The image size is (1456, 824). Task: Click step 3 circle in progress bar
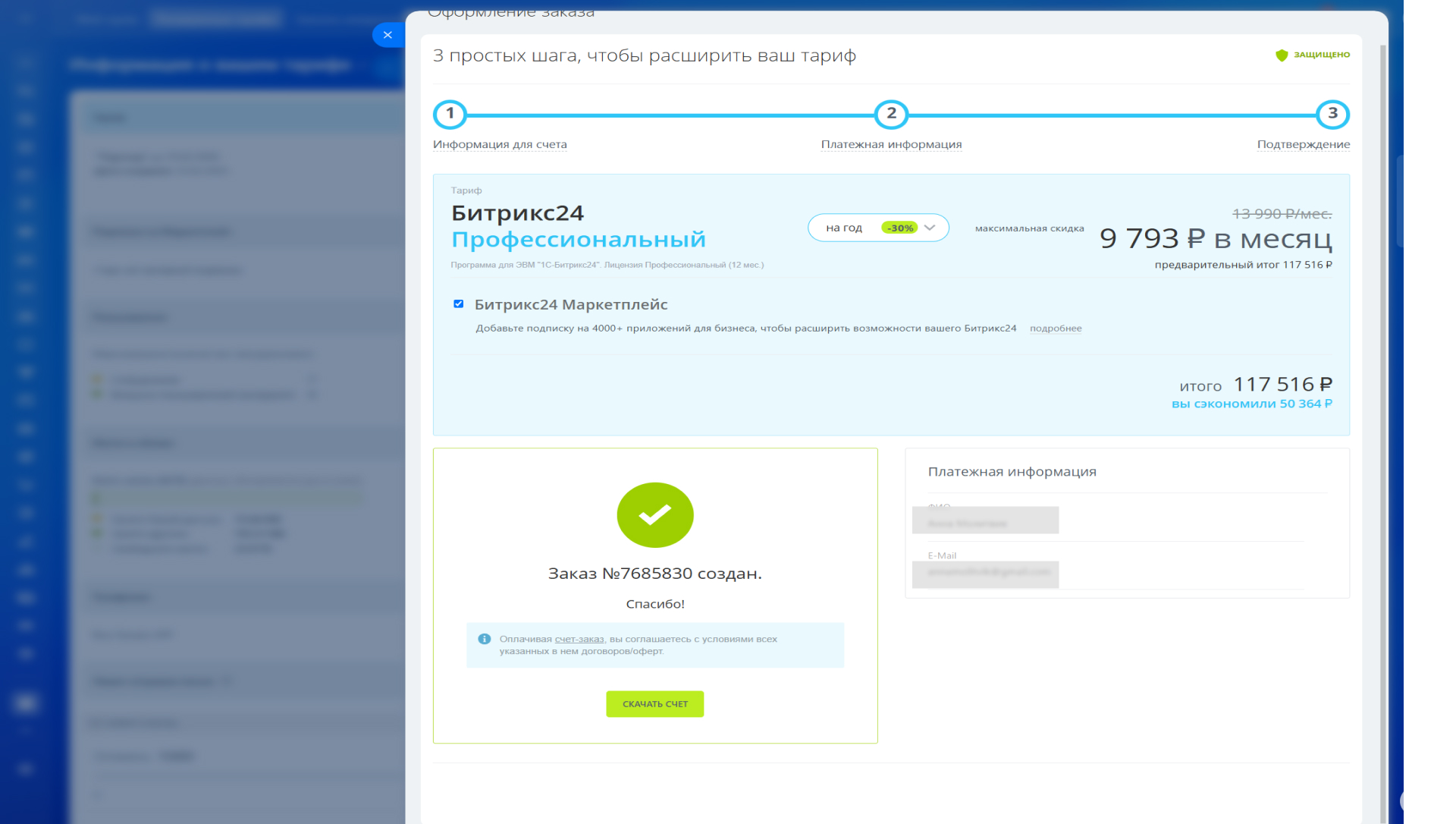[1332, 115]
